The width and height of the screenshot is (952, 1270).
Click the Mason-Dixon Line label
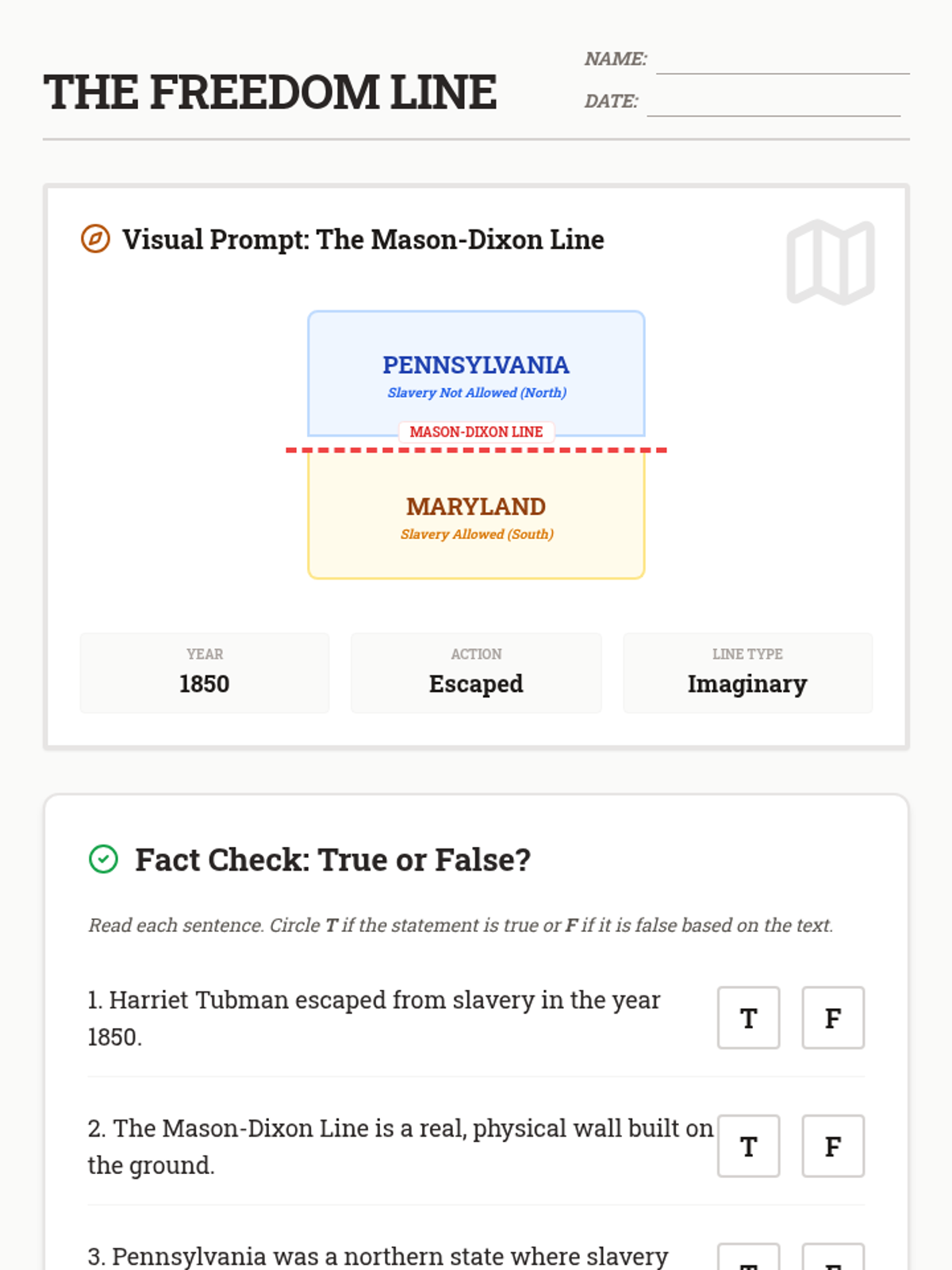click(476, 432)
